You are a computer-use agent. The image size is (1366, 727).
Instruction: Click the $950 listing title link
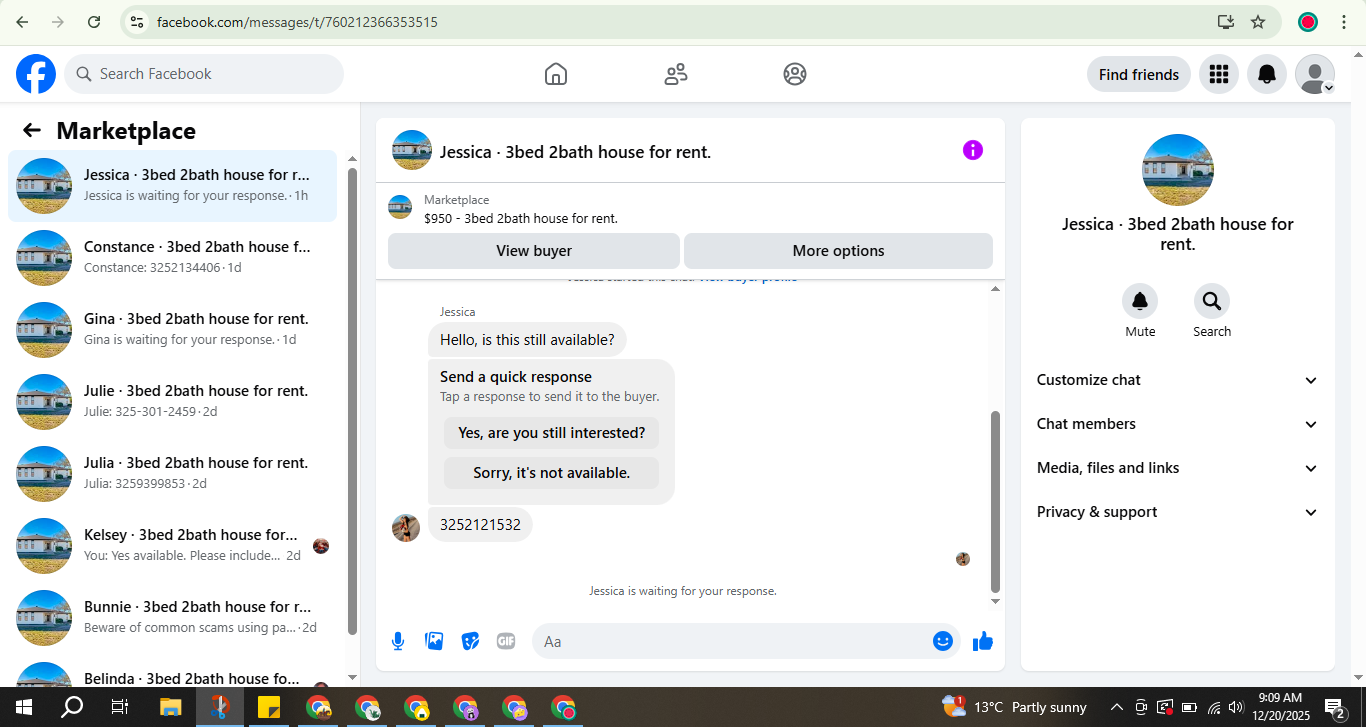(521, 218)
